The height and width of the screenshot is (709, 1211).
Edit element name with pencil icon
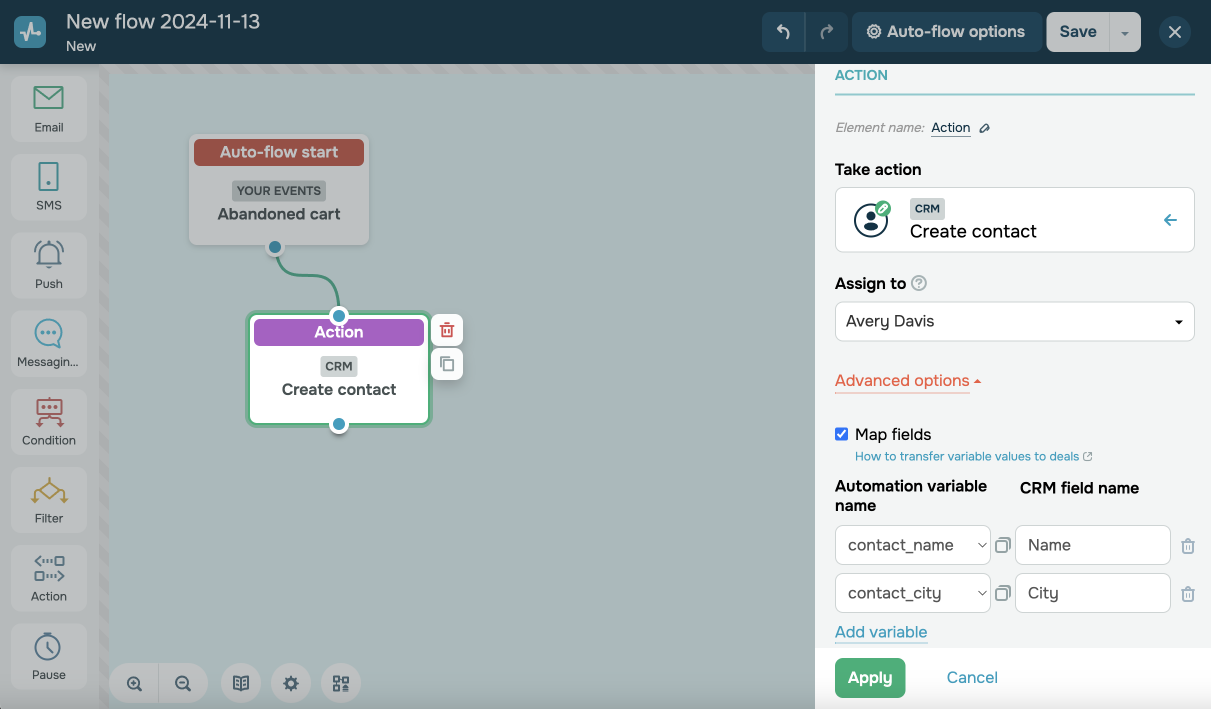coord(984,128)
